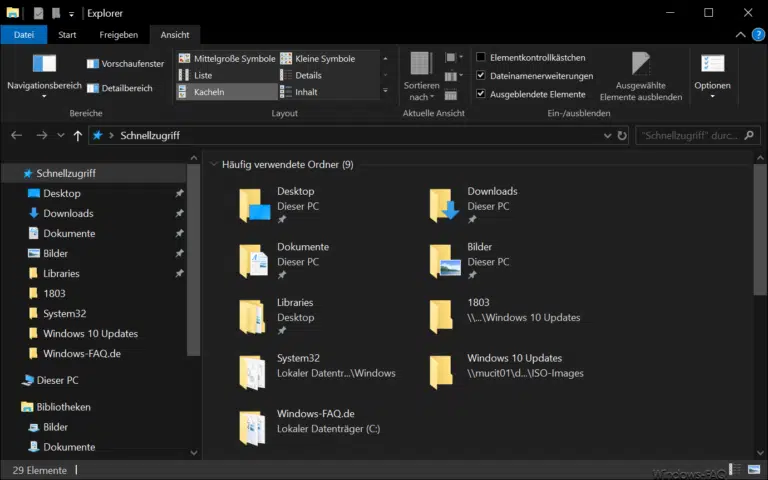Click the up-arrow parent folder button
Image resolution: width=768 pixels, height=480 pixels.
[x=78, y=135]
